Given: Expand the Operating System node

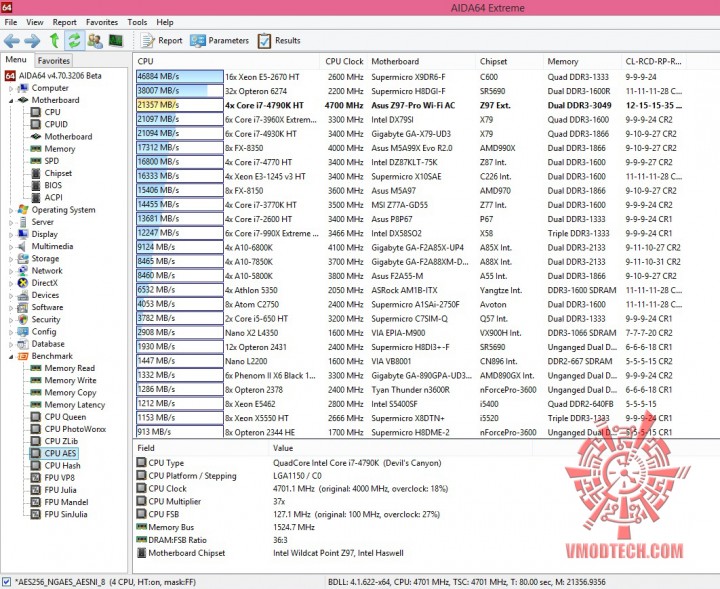Looking at the screenshot, I should (11, 210).
